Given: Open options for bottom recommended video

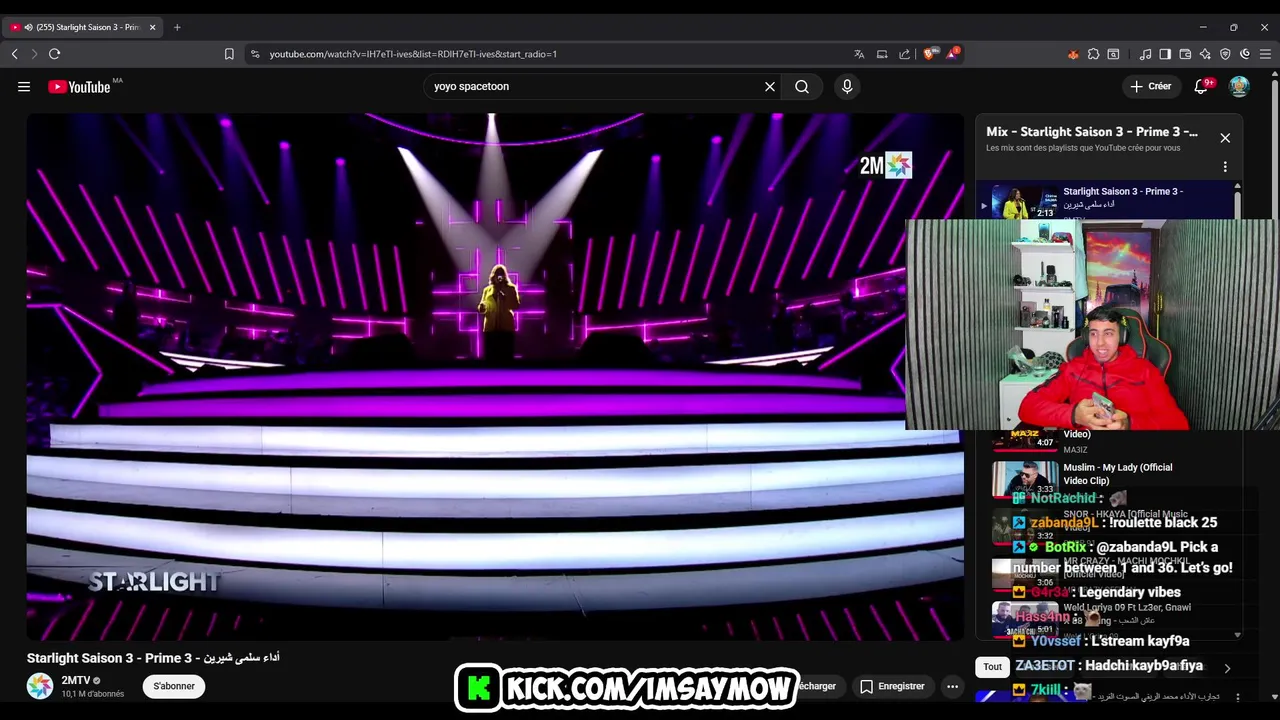Looking at the screenshot, I should [1237, 697].
